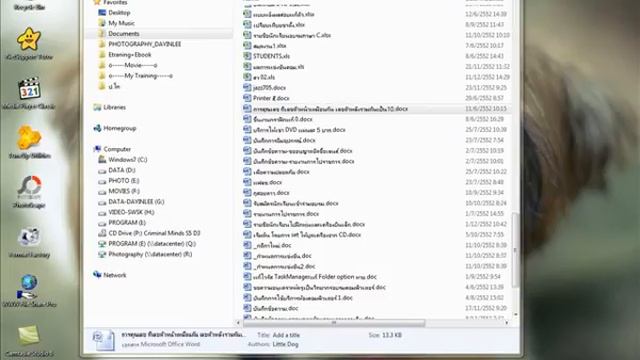Select the Libraries icon in navigation pane
Viewport: 640px width, 360px height.
tap(97, 107)
